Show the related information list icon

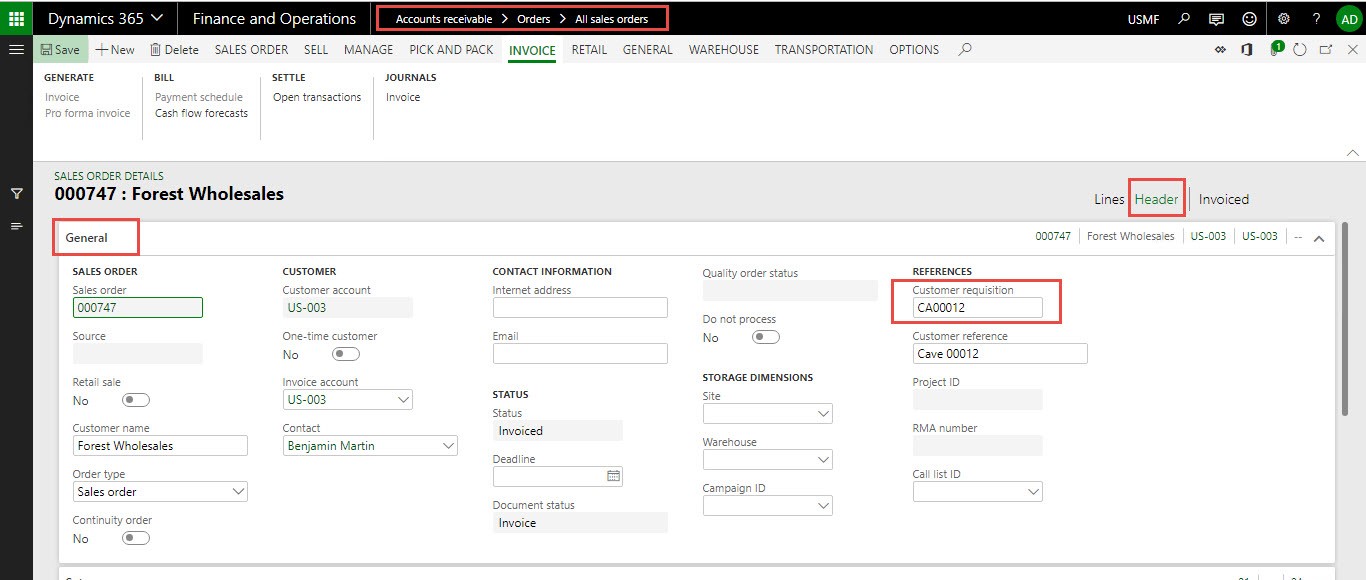16,226
